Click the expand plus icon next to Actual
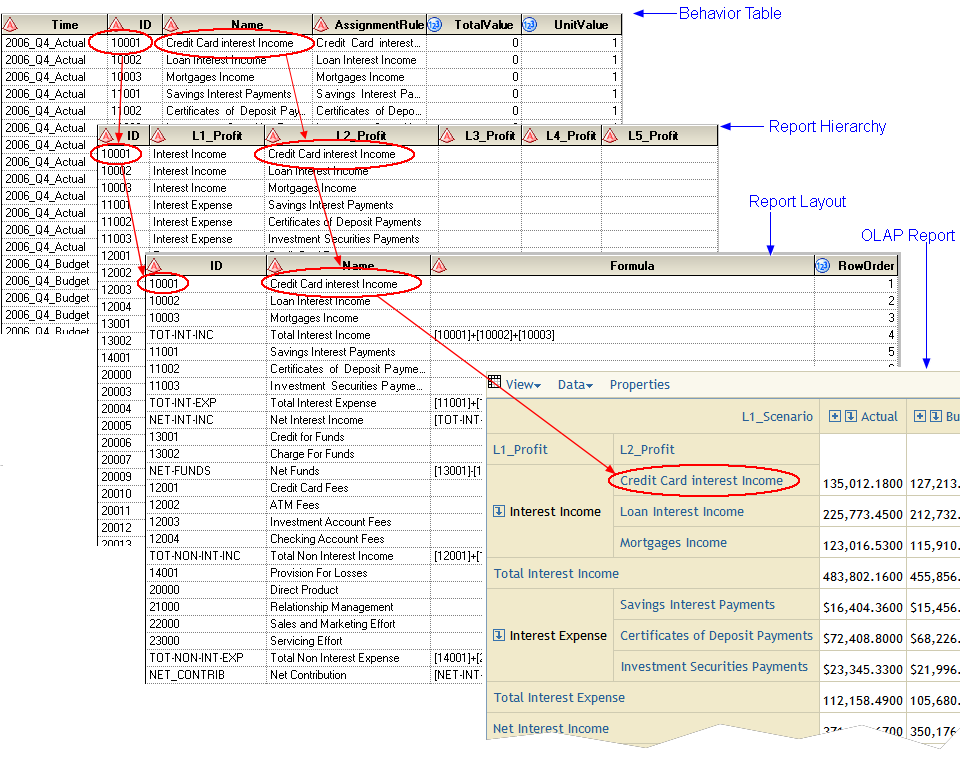This screenshot has height=761, width=960. click(x=835, y=417)
